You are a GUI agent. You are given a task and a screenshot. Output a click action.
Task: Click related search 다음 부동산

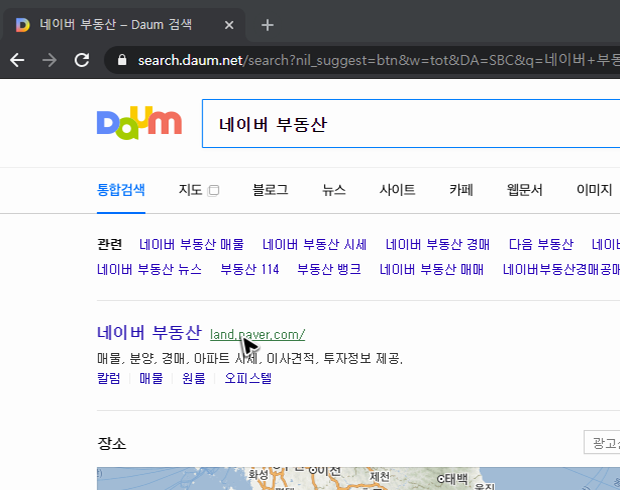541,244
